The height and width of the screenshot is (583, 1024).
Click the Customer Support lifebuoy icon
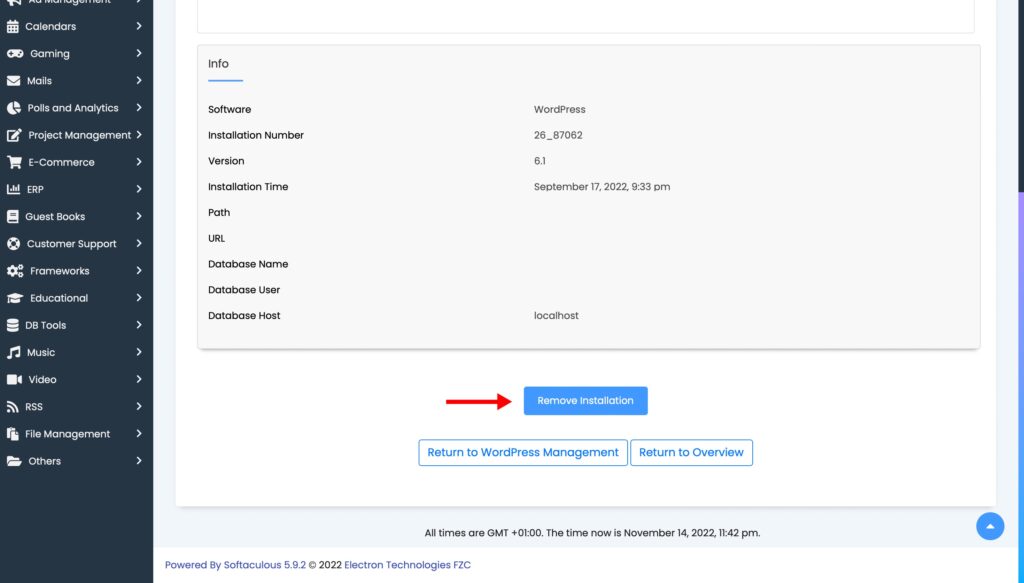click(x=14, y=244)
